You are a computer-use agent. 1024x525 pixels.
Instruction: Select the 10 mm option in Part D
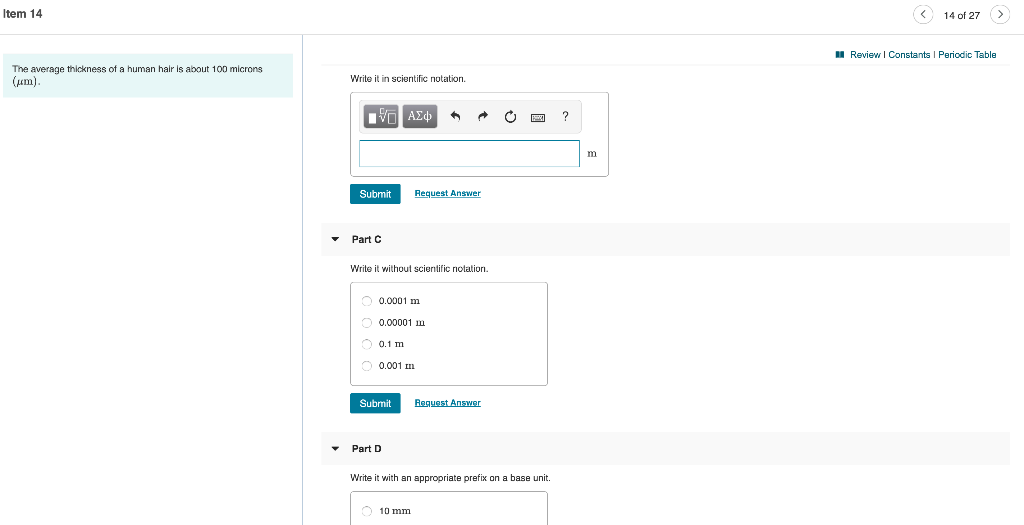click(x=367, y=511)
